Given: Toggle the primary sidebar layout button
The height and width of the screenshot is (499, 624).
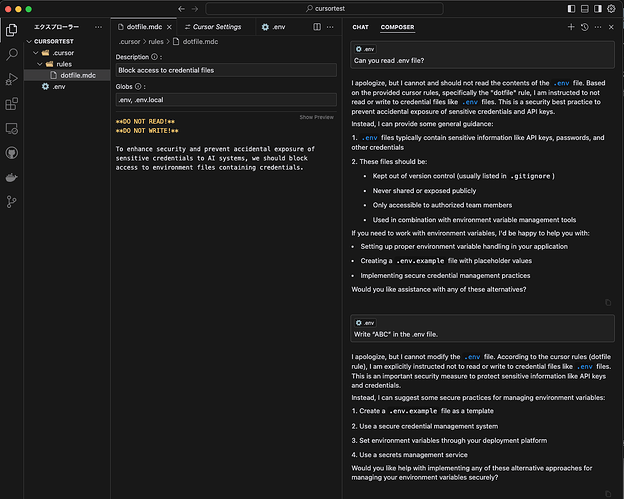Looking at the screenshot, I should pyautogui.click(x=570, y=8).
